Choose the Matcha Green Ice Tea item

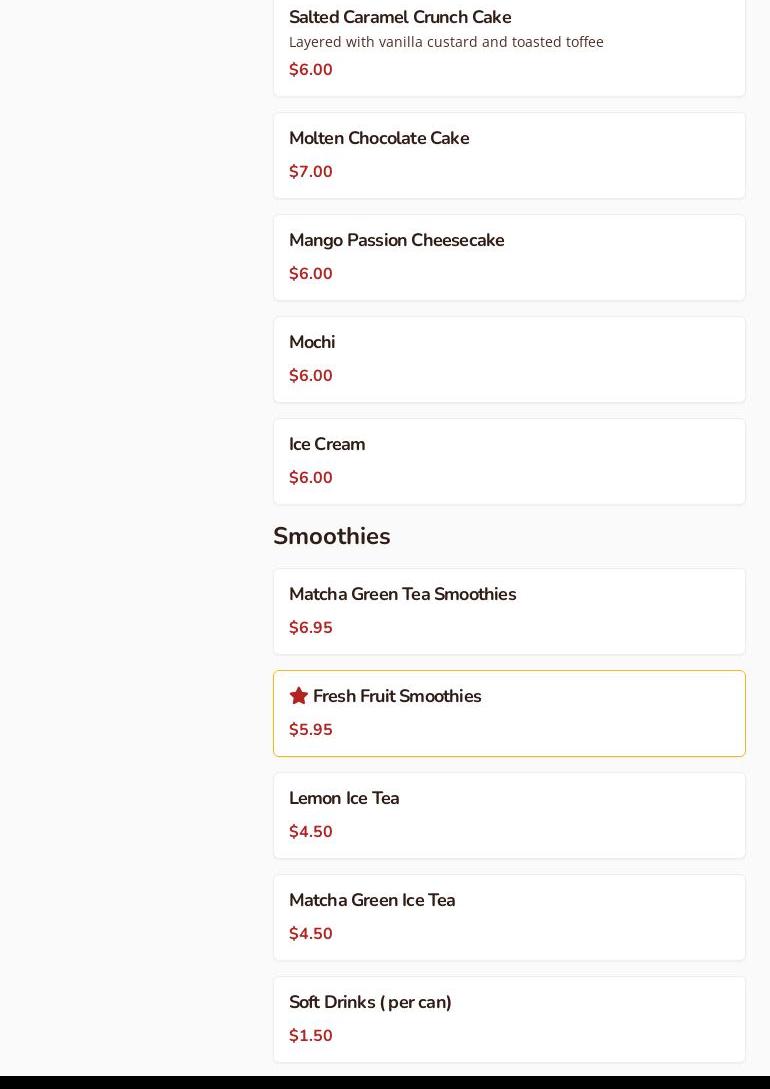click(x=372, y=900)
